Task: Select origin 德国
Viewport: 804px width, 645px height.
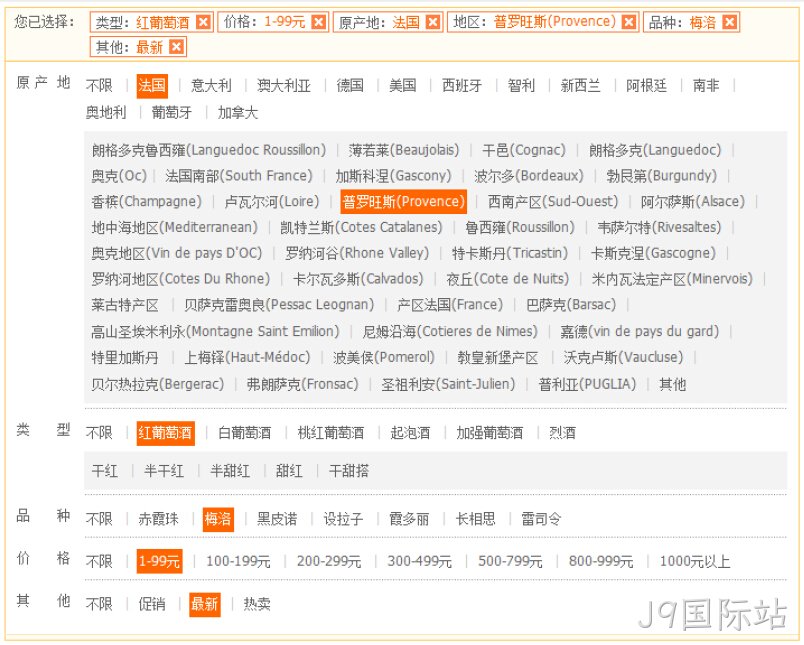Action: tap(350, 85)
